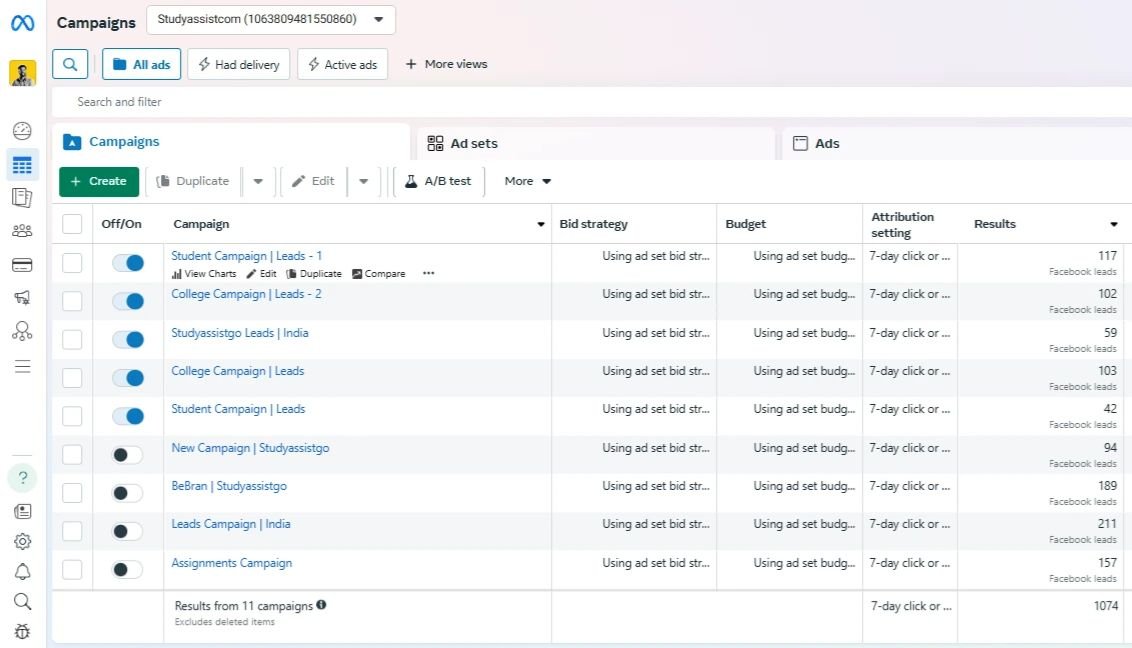Click the bug report icon
Image resolution: width=1132 pixels, height=648 pixels.
(22, 631)
